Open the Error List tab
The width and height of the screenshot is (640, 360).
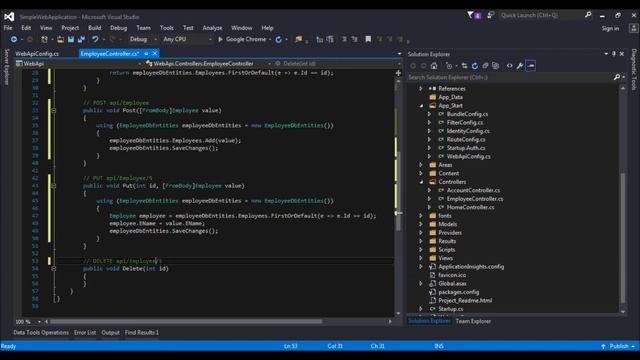85,333
